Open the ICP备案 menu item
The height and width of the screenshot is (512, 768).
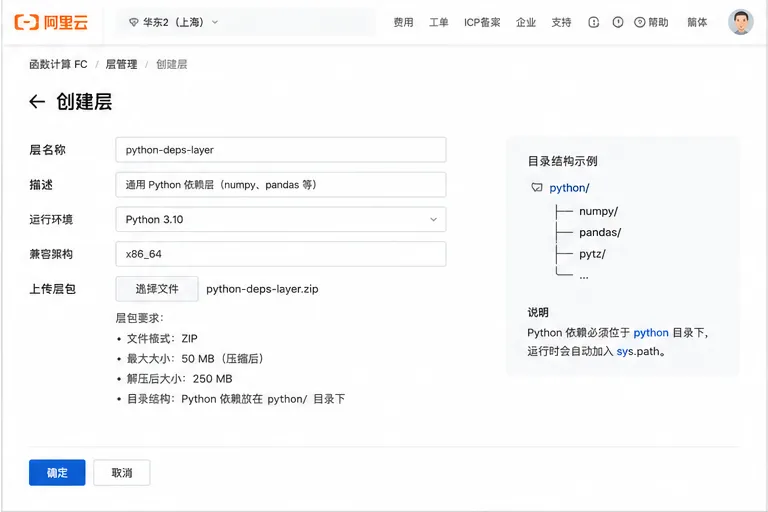(x=482, y=22)
